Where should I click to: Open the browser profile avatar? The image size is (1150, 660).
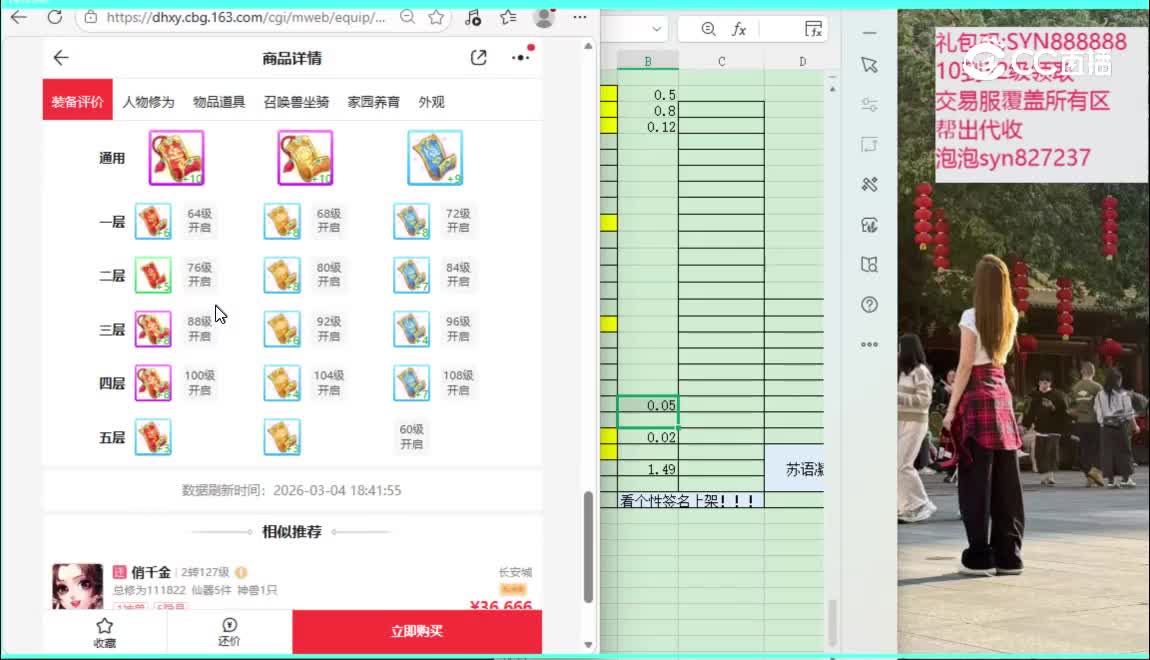coord(544,17)
